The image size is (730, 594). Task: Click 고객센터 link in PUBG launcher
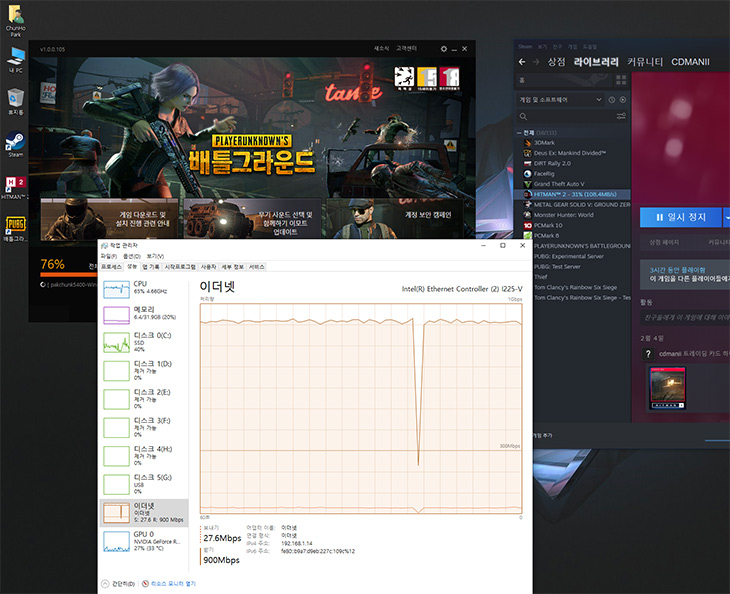[406, 48]
